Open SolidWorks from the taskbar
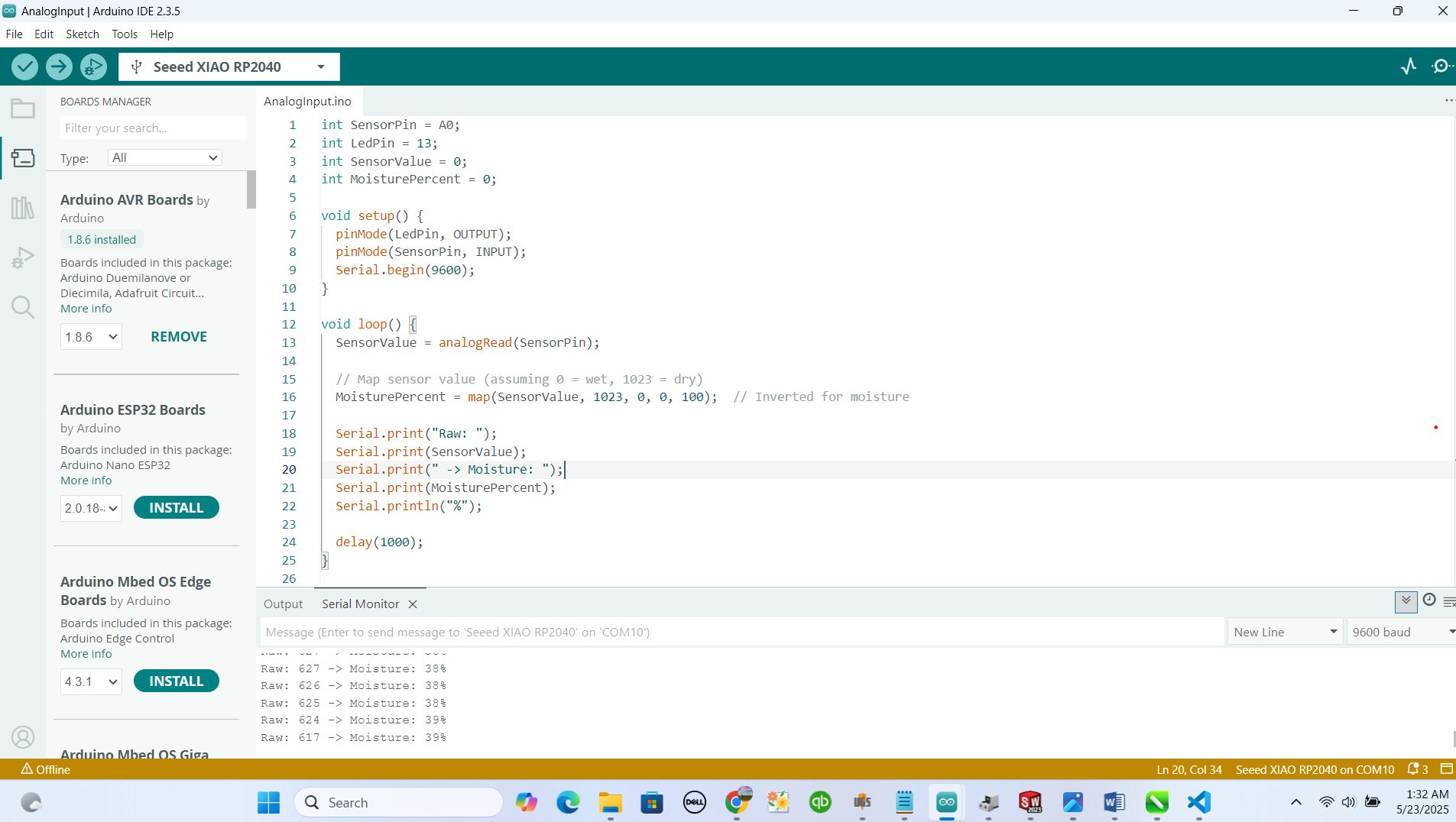 click(x=1030, y=802)
